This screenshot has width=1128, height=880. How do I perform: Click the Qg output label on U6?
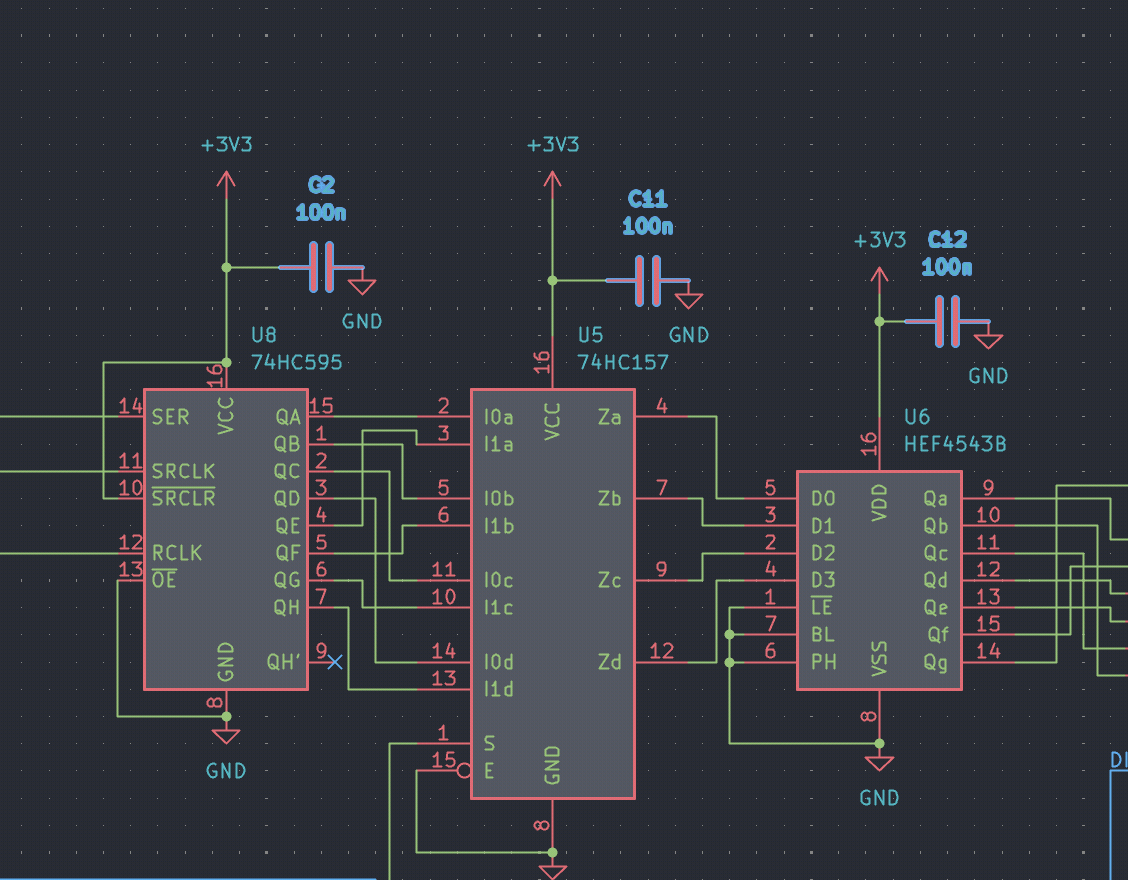pyautogui.click(x=935, y=662)
